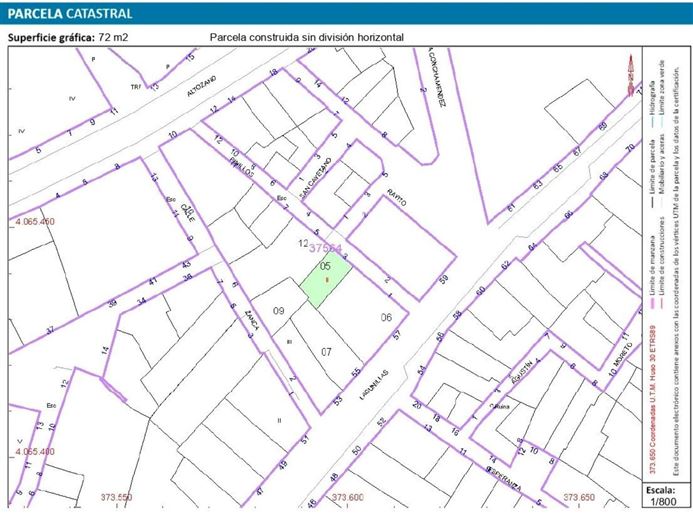The width and height of the screenshot is (693, 532).
Task: Click the Y coordinate label 4.065.400
Action: (x=35, y=452)
